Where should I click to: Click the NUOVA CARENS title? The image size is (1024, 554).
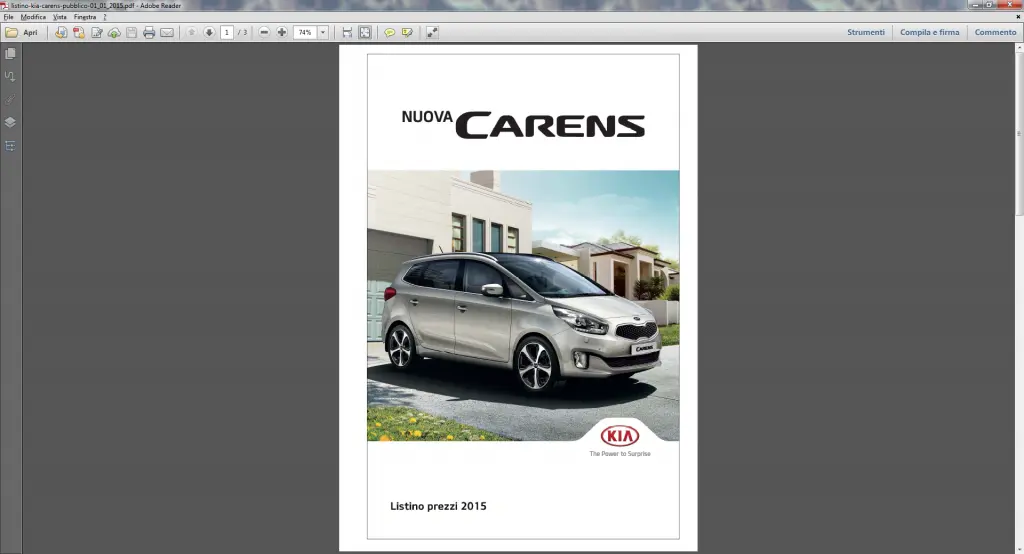click(x=523, y=124)
